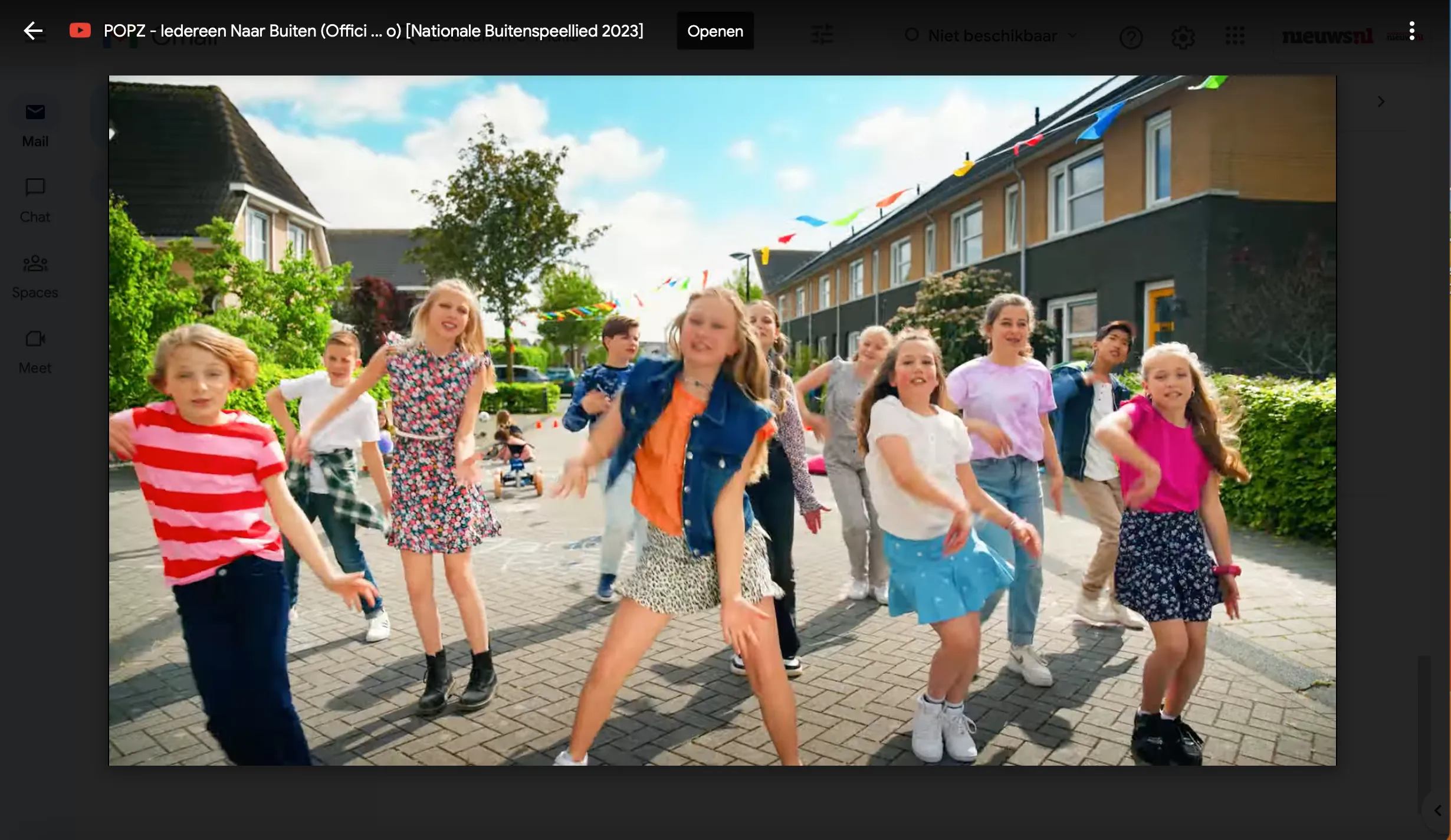Click the back arrow to close preview
The width and height of the screenshot is (1451, 840).
pos(33,31)
